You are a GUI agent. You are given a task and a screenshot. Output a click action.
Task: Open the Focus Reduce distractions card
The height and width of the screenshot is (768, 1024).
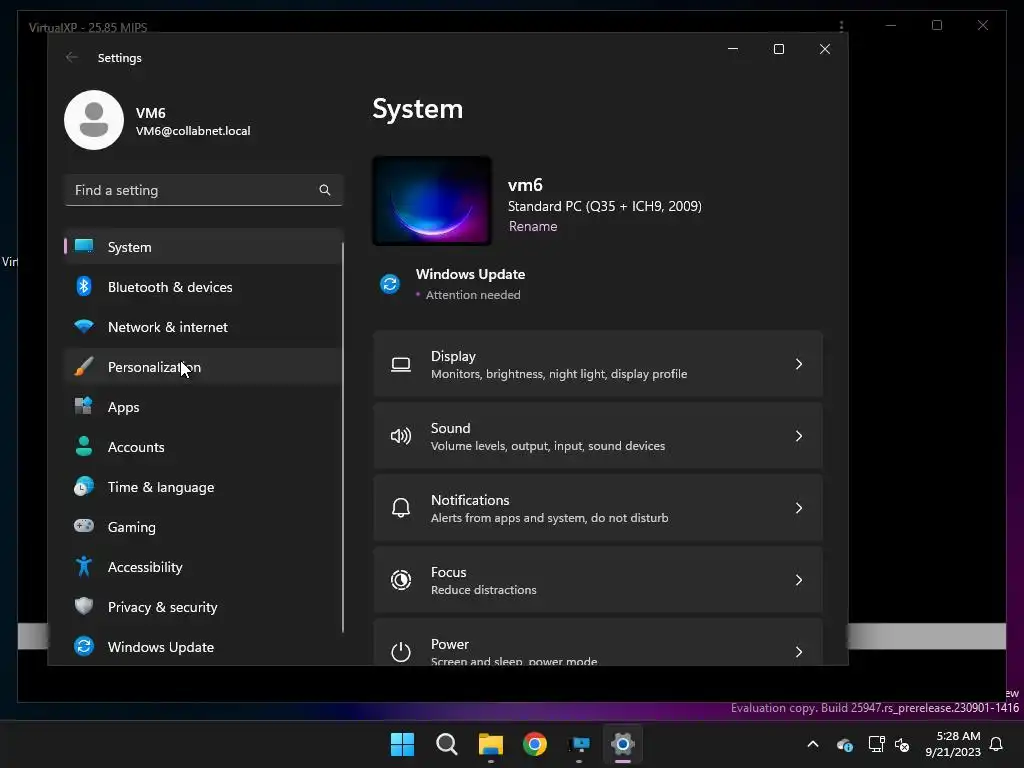click(x=598, y=579)
